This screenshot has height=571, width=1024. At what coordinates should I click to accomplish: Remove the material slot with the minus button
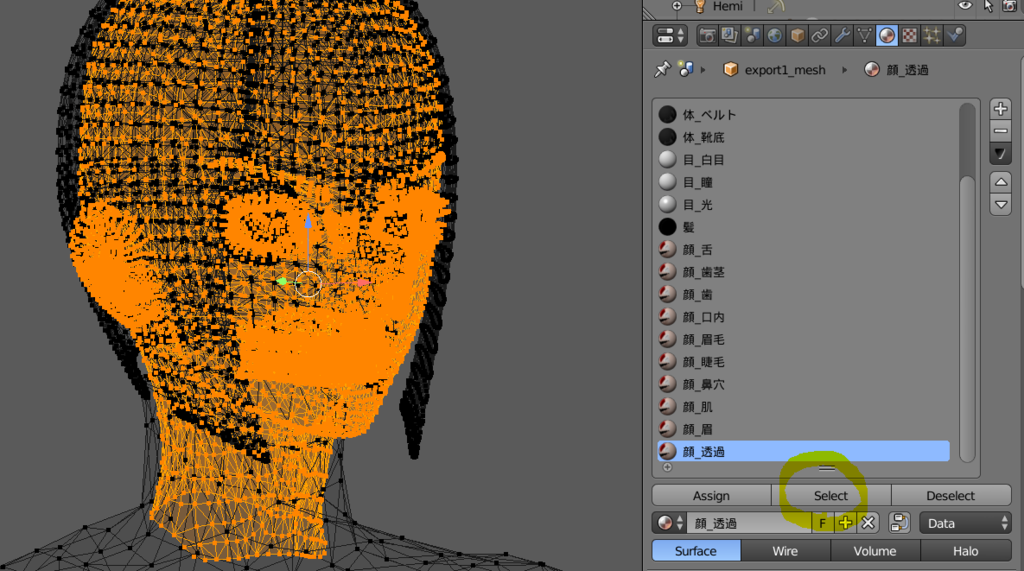click(1000, 131)
